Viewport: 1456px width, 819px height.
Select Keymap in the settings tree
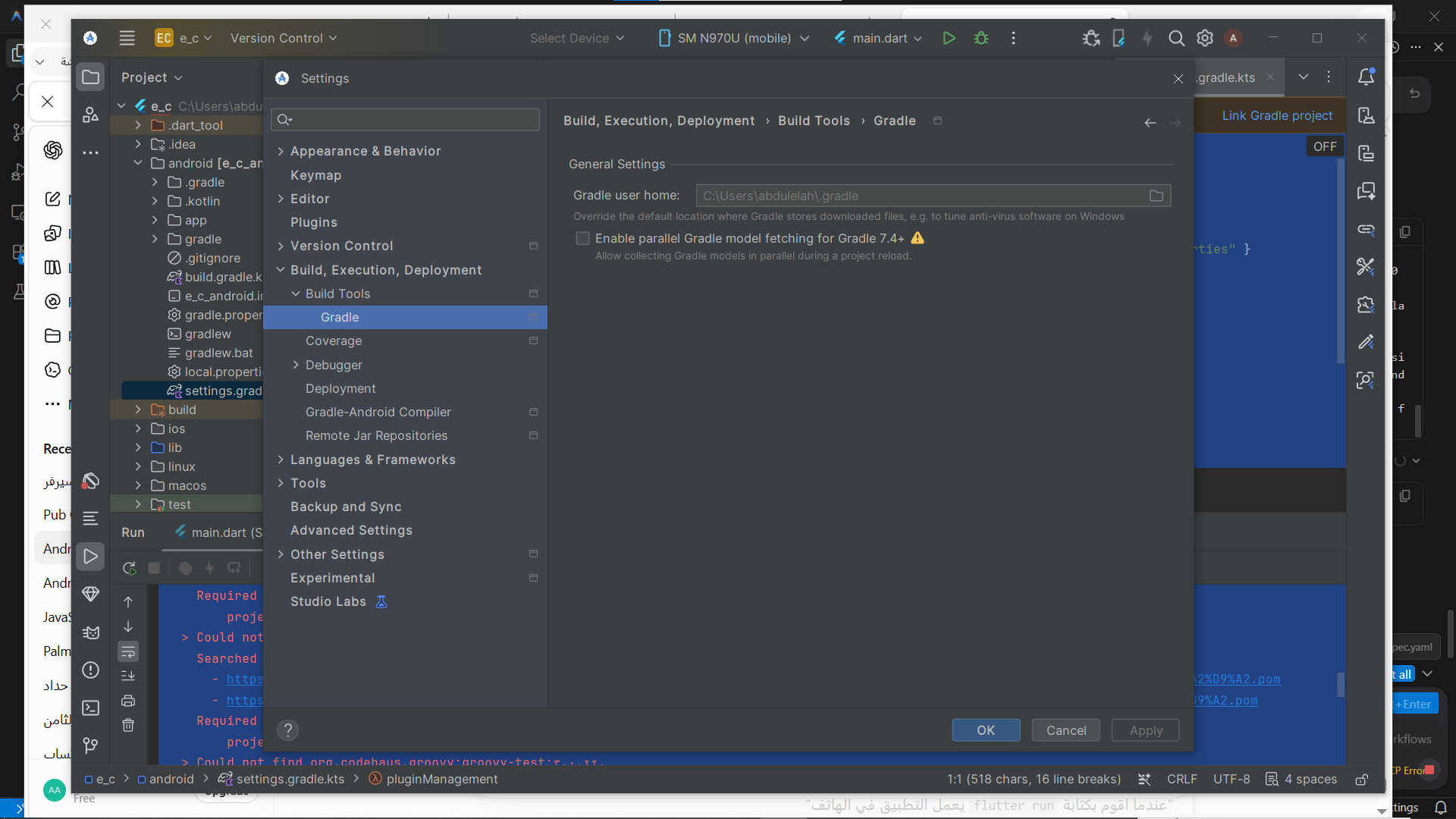click(x=315, y=175)
